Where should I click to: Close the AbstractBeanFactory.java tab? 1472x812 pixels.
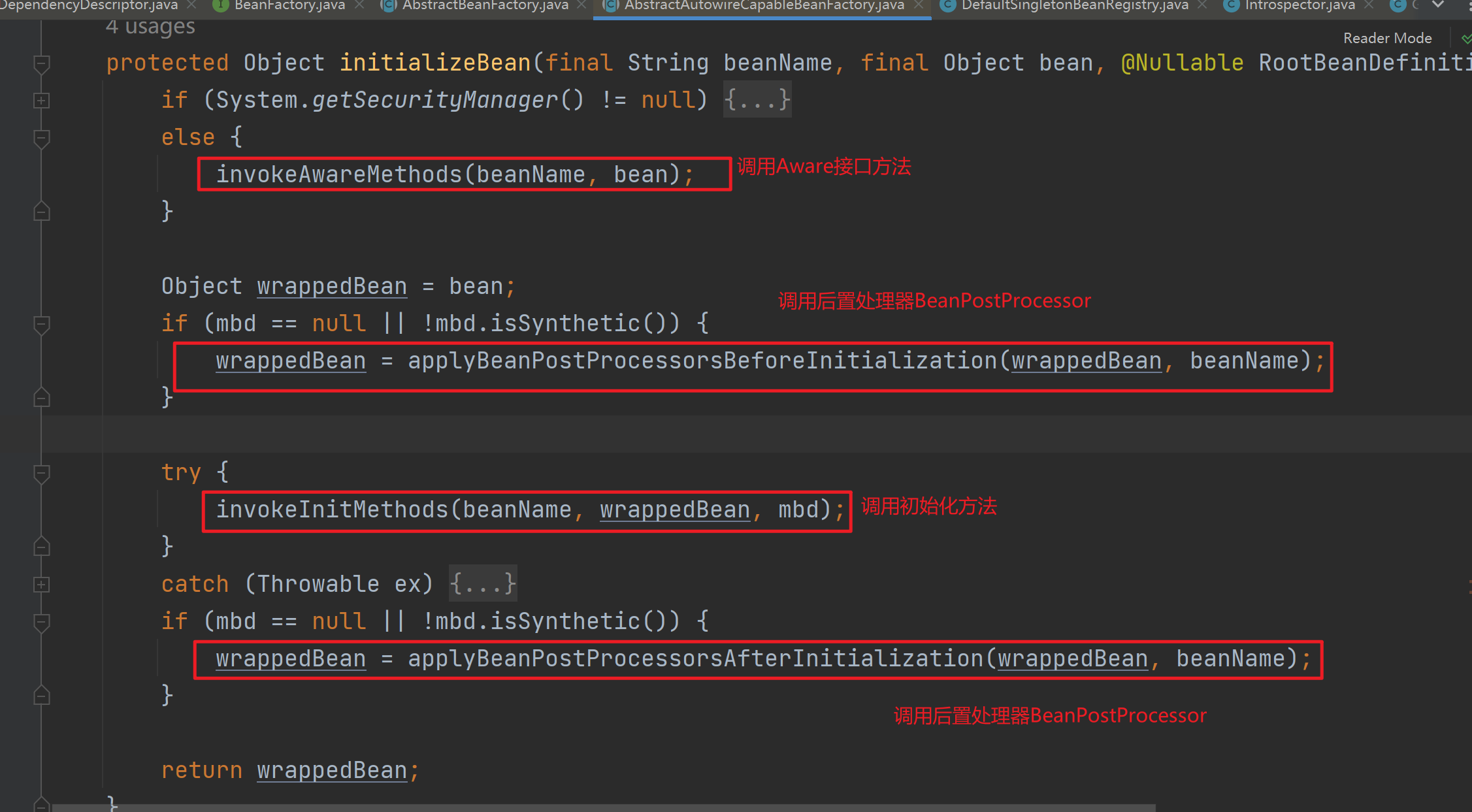click(581, 5)
